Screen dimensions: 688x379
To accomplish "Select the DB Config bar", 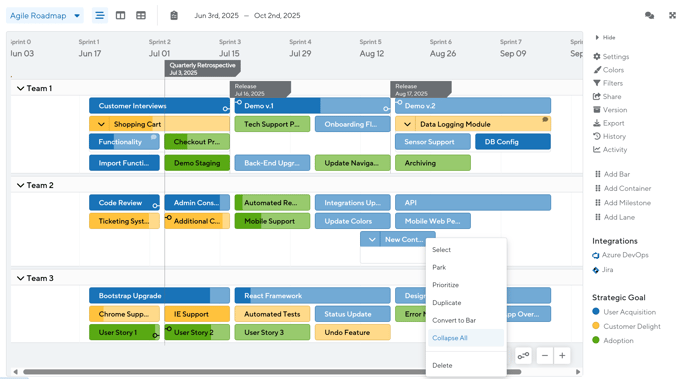I will (513, 142).
